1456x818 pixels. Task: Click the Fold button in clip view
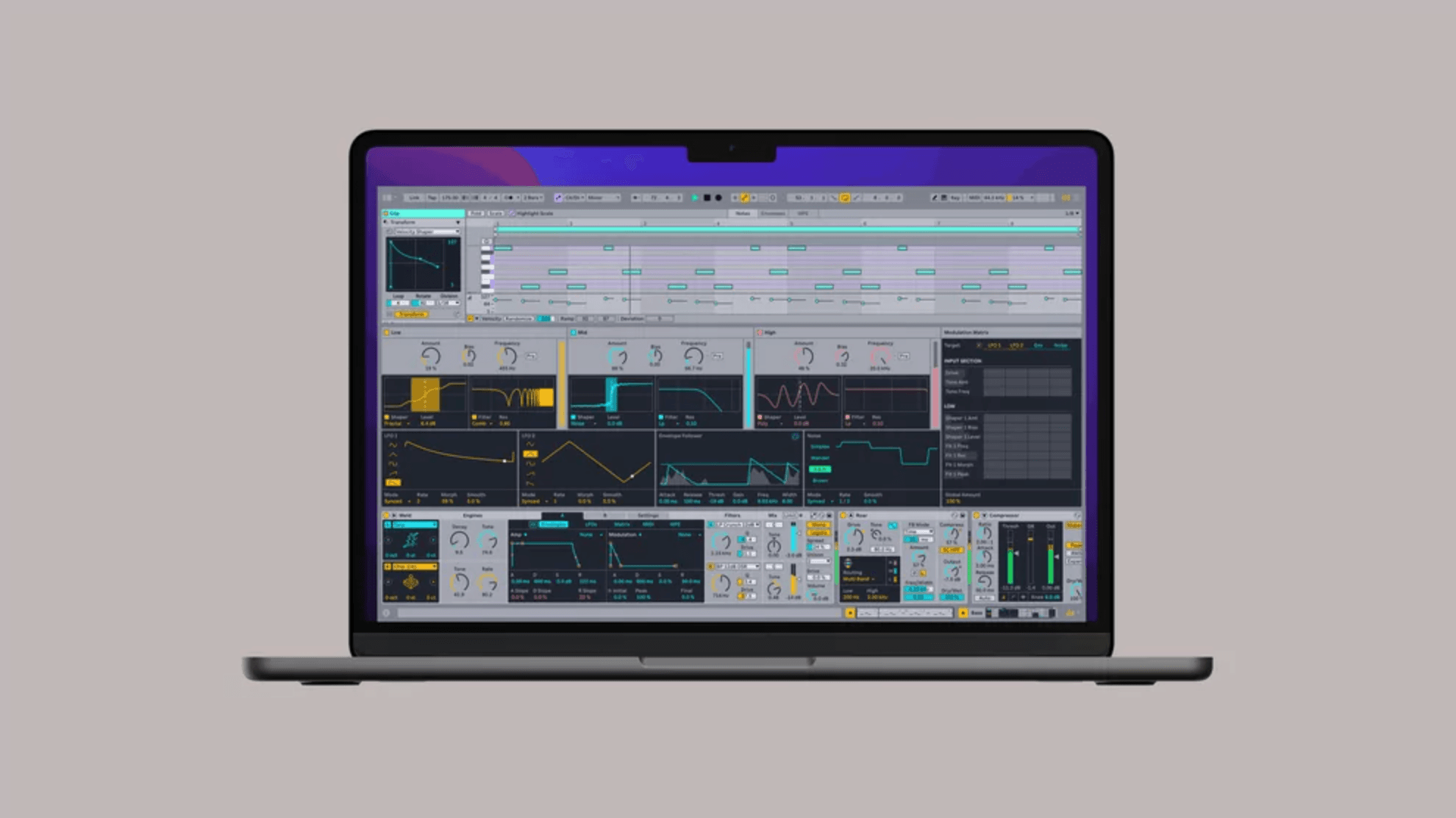pos(476,213)
